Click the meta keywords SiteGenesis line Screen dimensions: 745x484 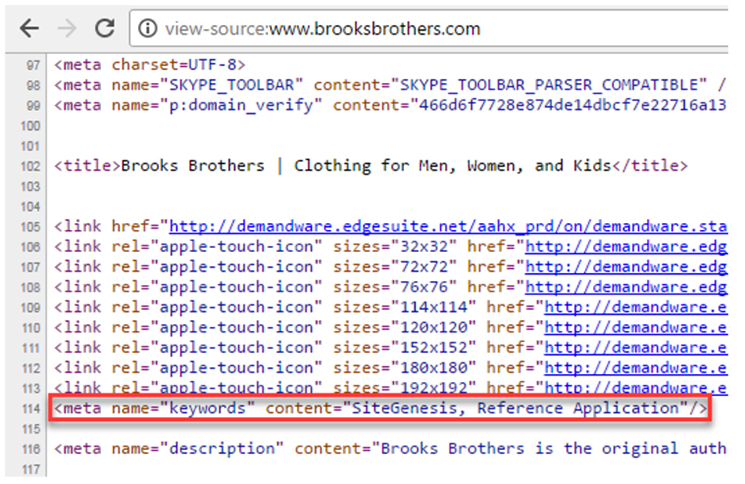click(x=381, y=408)
